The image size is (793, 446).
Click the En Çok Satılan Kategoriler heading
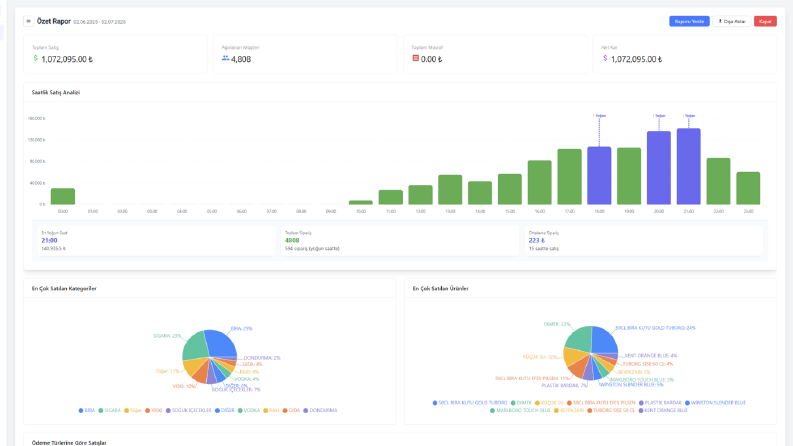64,288
